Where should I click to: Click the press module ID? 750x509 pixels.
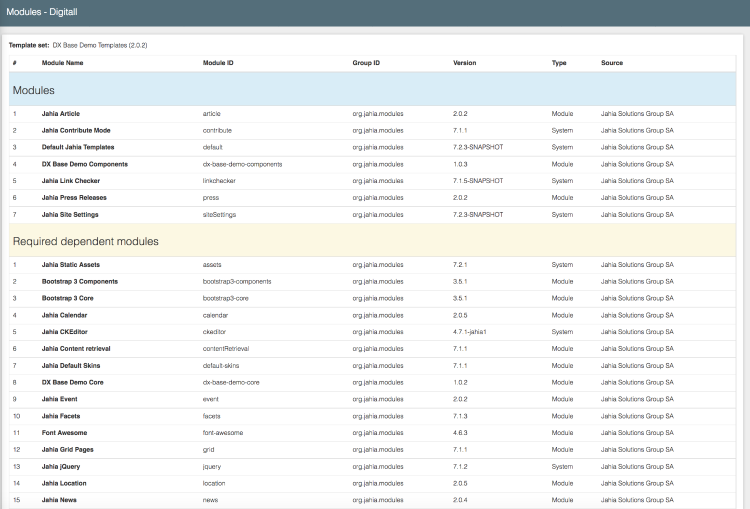[x=211, y=198]
